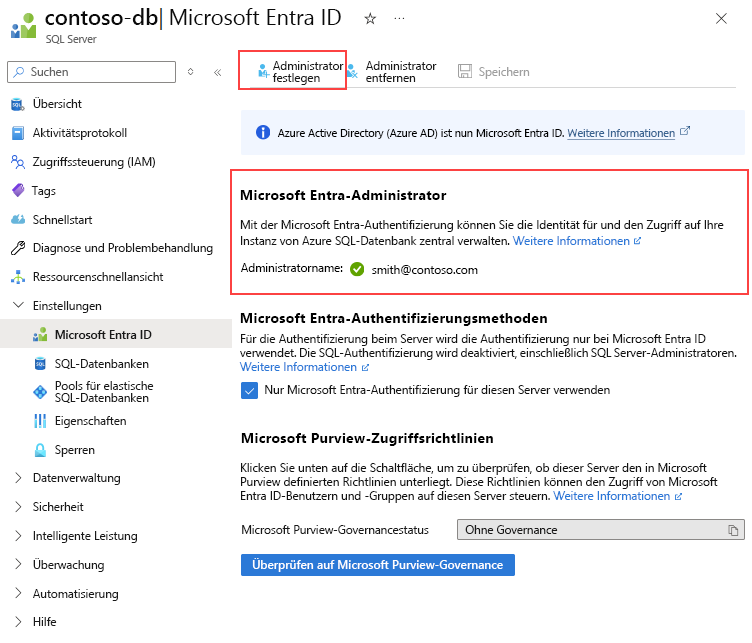Viewport: 752px width, 643px height.
Task: Click the Schnellstart cloud icon
Action: (18, 220)
